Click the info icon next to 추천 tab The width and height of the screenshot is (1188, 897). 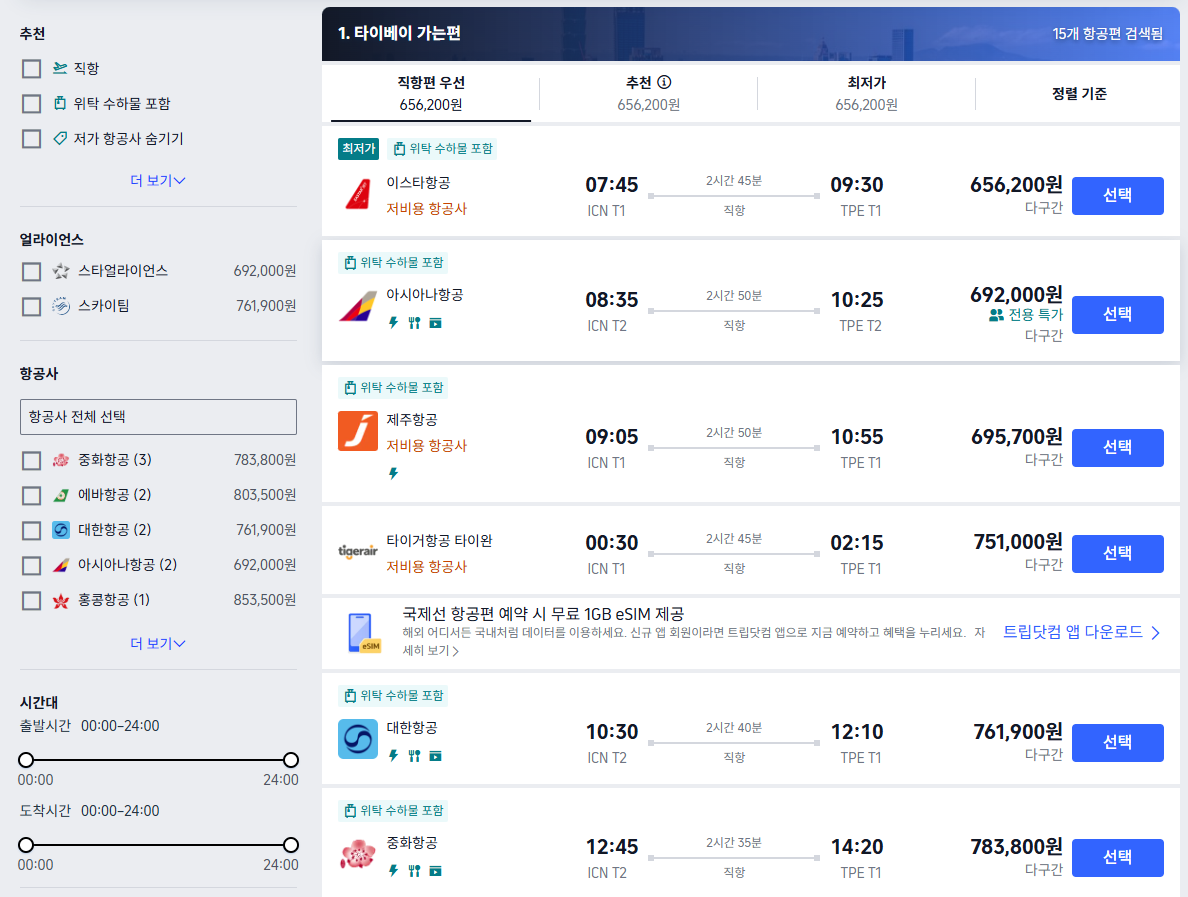coord(664,82)
